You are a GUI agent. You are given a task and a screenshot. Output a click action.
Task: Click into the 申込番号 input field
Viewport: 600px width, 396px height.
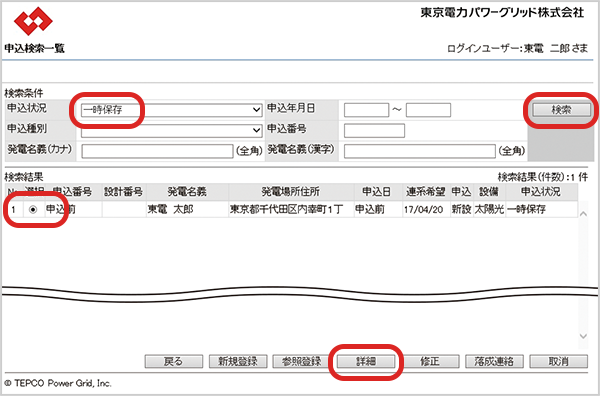coord(374,130)
